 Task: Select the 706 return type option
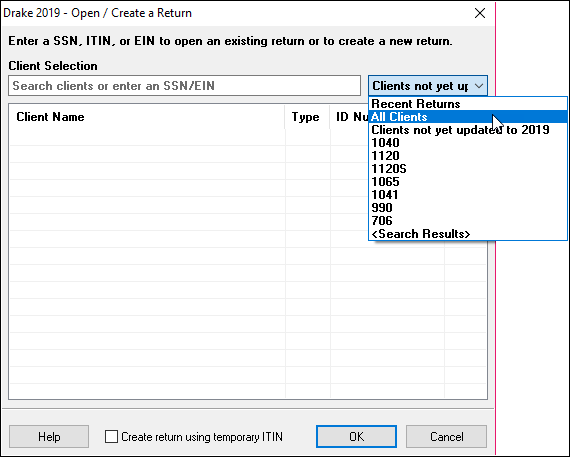(x=468, y=221)
